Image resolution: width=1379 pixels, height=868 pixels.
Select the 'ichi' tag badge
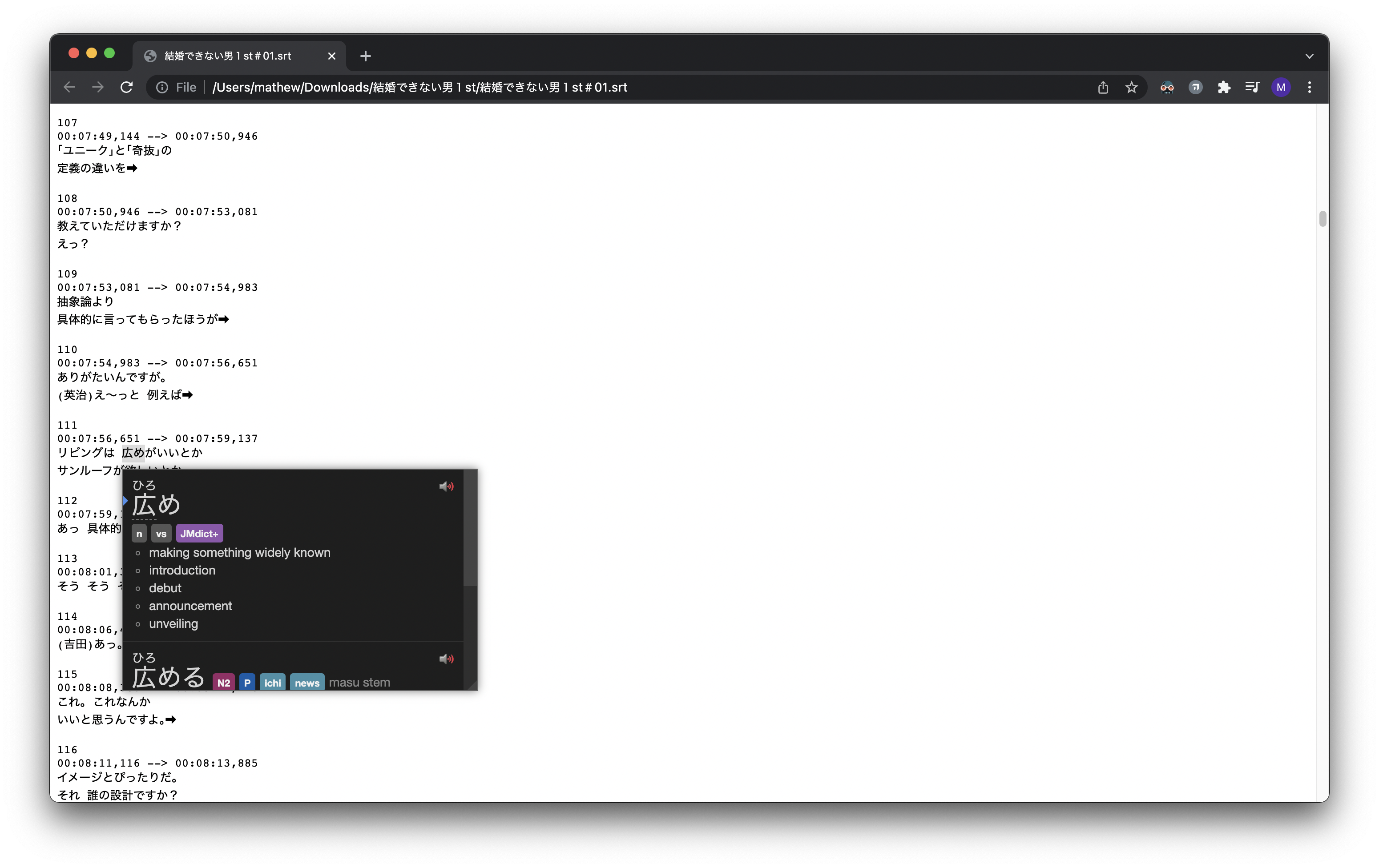[x=272, y=682]
